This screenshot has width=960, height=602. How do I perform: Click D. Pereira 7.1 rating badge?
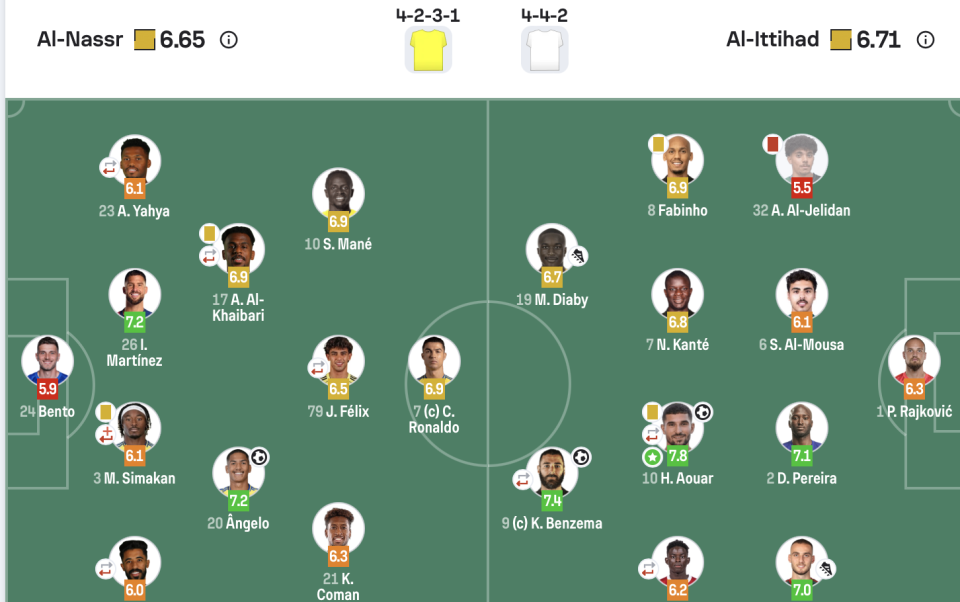(x=802, y=456)
